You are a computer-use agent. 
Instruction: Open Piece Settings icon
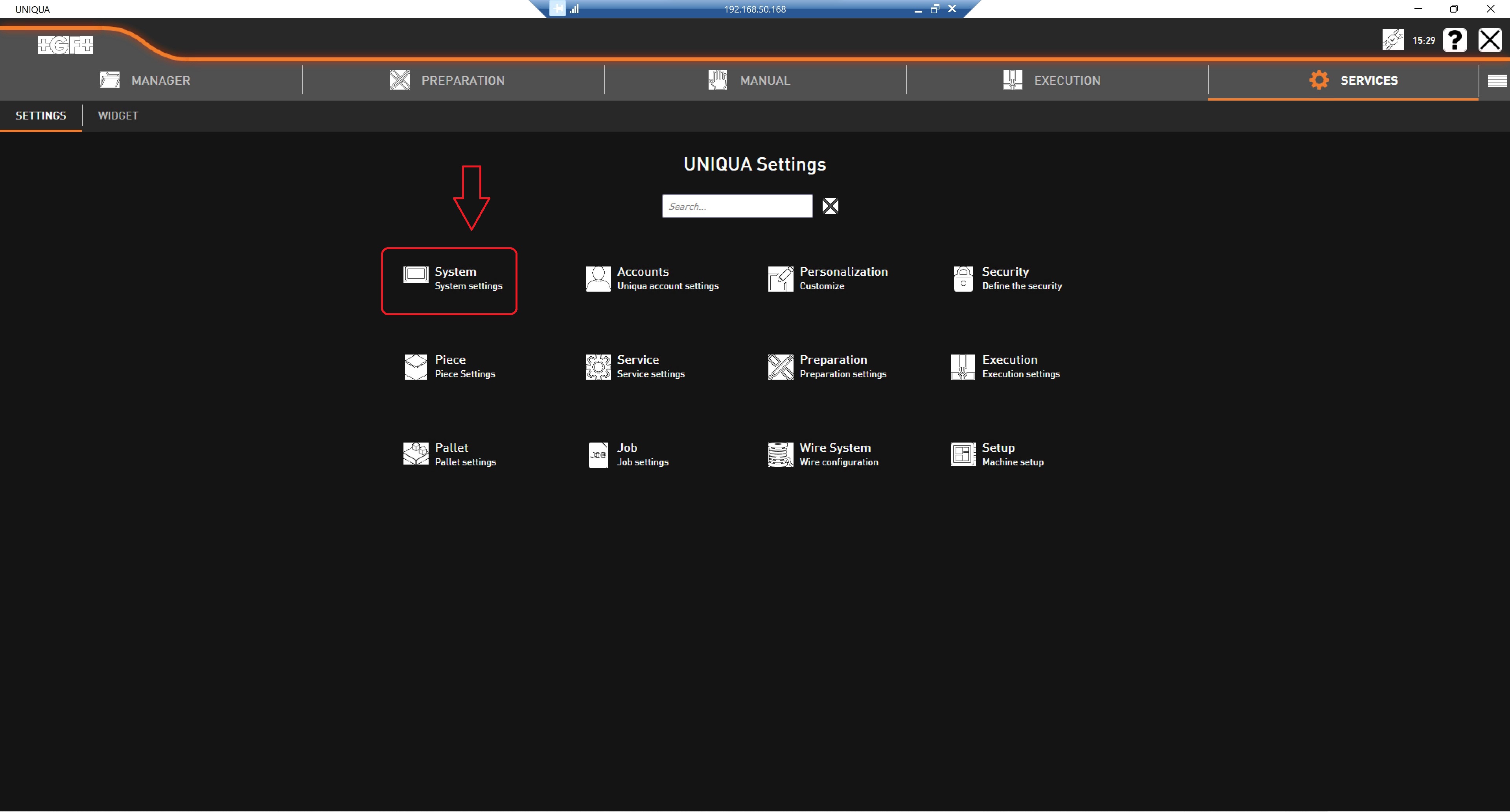pyautogui.click(x=416, y=366)
